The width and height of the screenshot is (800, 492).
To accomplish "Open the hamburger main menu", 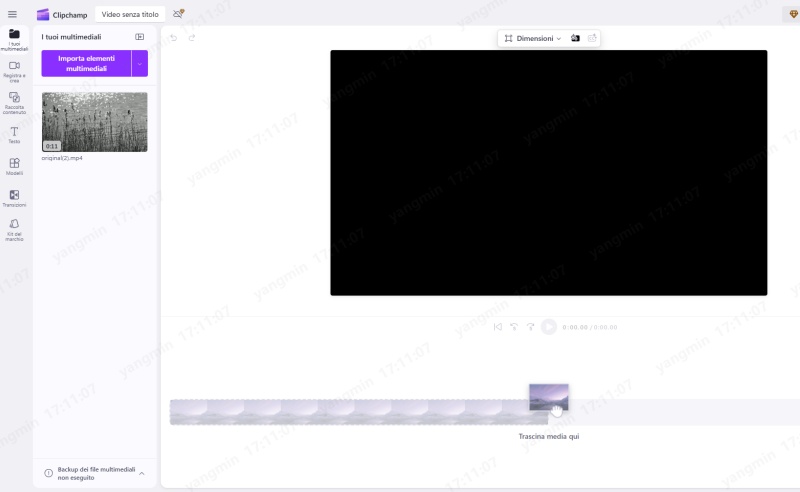I will 12,14.
